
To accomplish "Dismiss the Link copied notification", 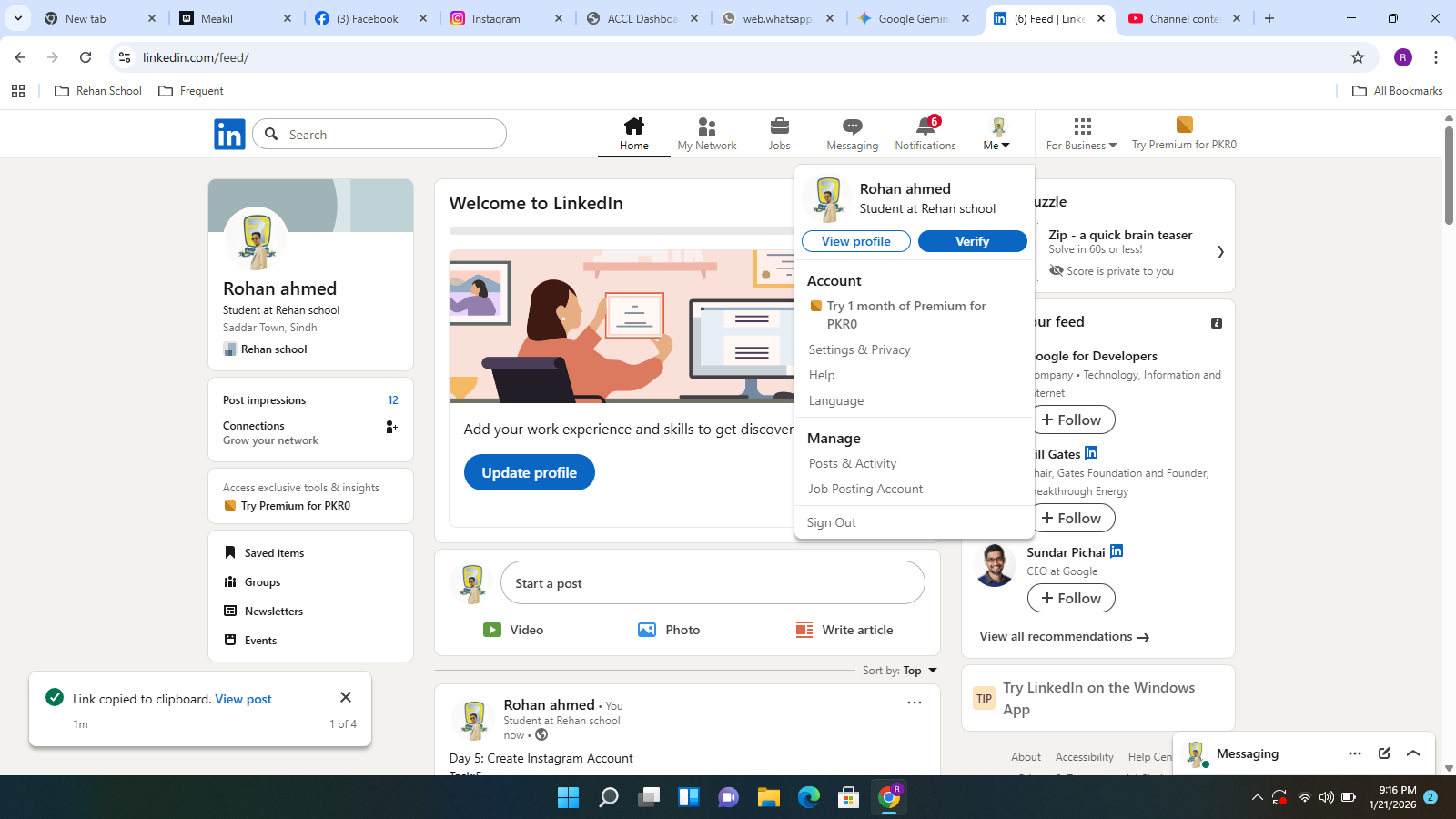I will pyautogui.click(x=346, y=697).
